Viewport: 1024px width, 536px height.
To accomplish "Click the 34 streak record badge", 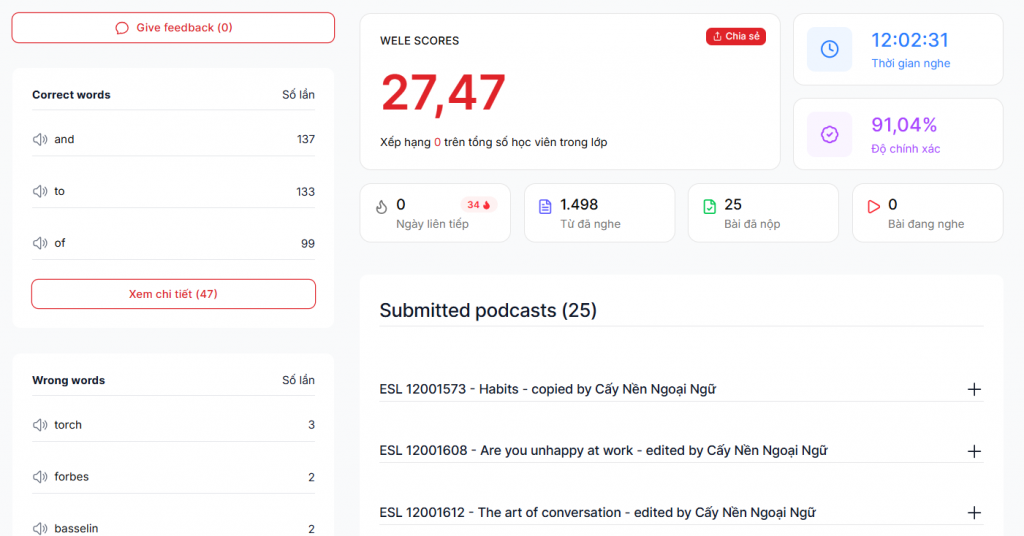I will click(478, 205).
